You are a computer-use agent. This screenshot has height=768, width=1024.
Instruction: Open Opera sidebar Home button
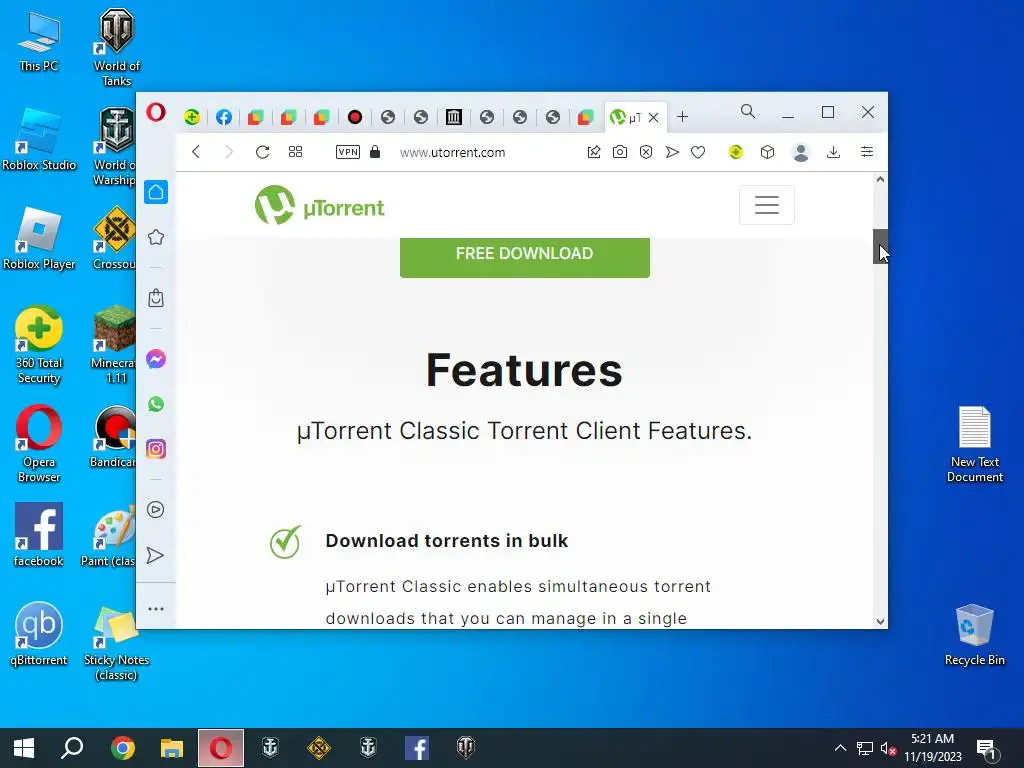pos(155,192)
